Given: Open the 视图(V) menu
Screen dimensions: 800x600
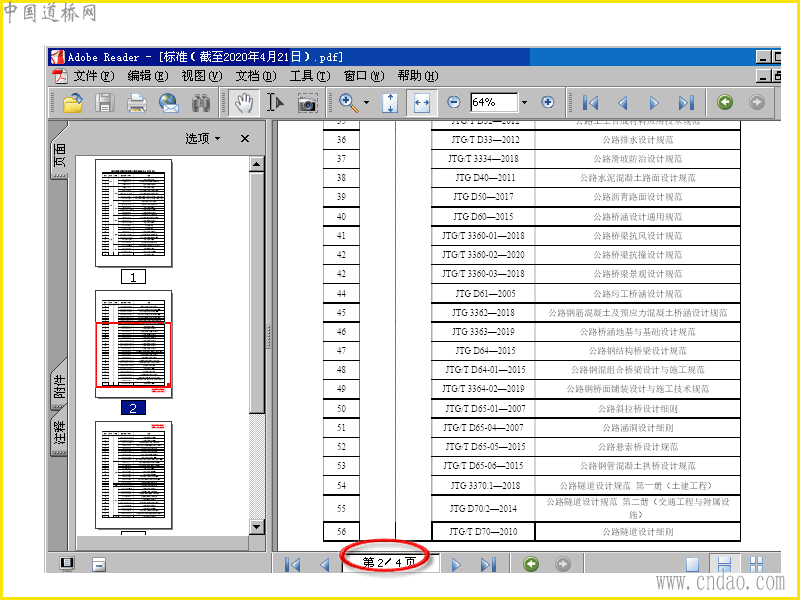Looking at the screenshot, I should pyautogui.click(x=202, y=76).
